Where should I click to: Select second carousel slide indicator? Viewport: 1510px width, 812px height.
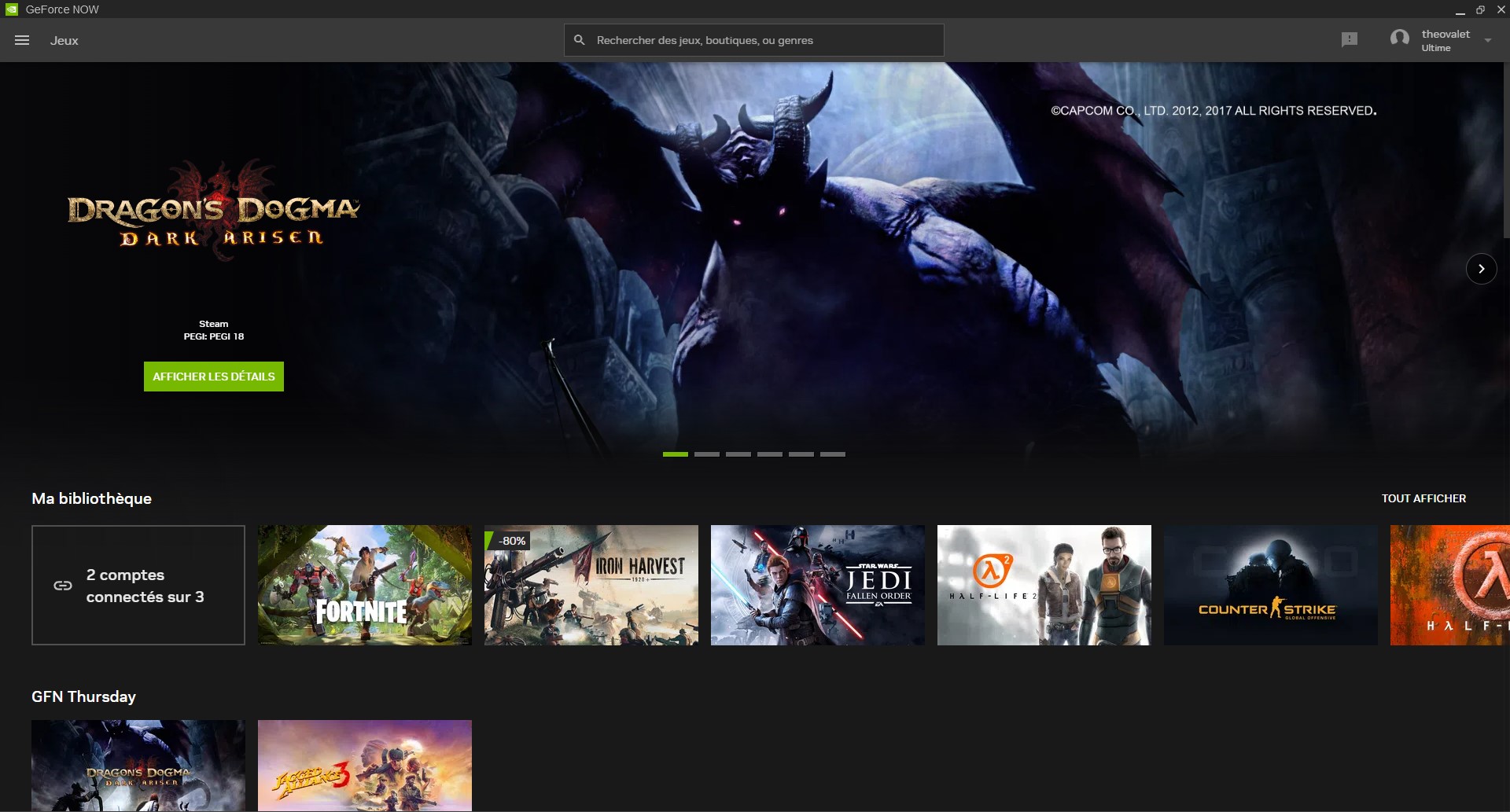point(707,454)
